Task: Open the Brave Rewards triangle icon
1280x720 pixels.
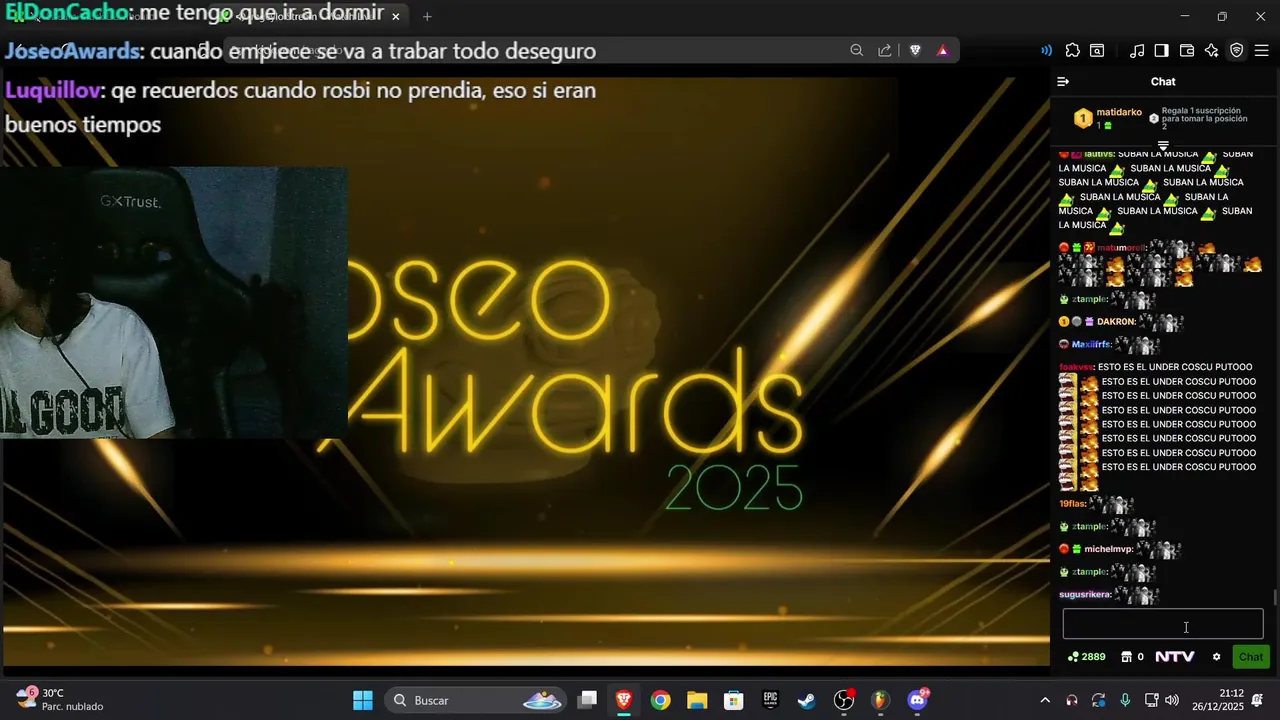Action: pos(942,50)
